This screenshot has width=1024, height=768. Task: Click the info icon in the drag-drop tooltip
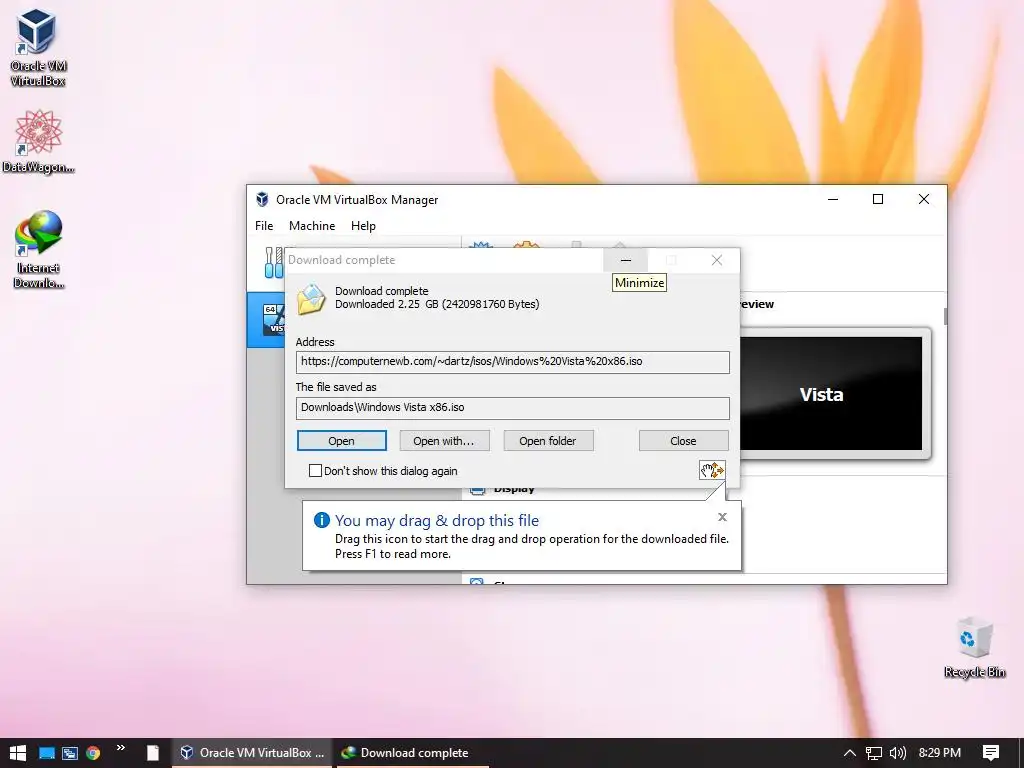tap(321, 520)
